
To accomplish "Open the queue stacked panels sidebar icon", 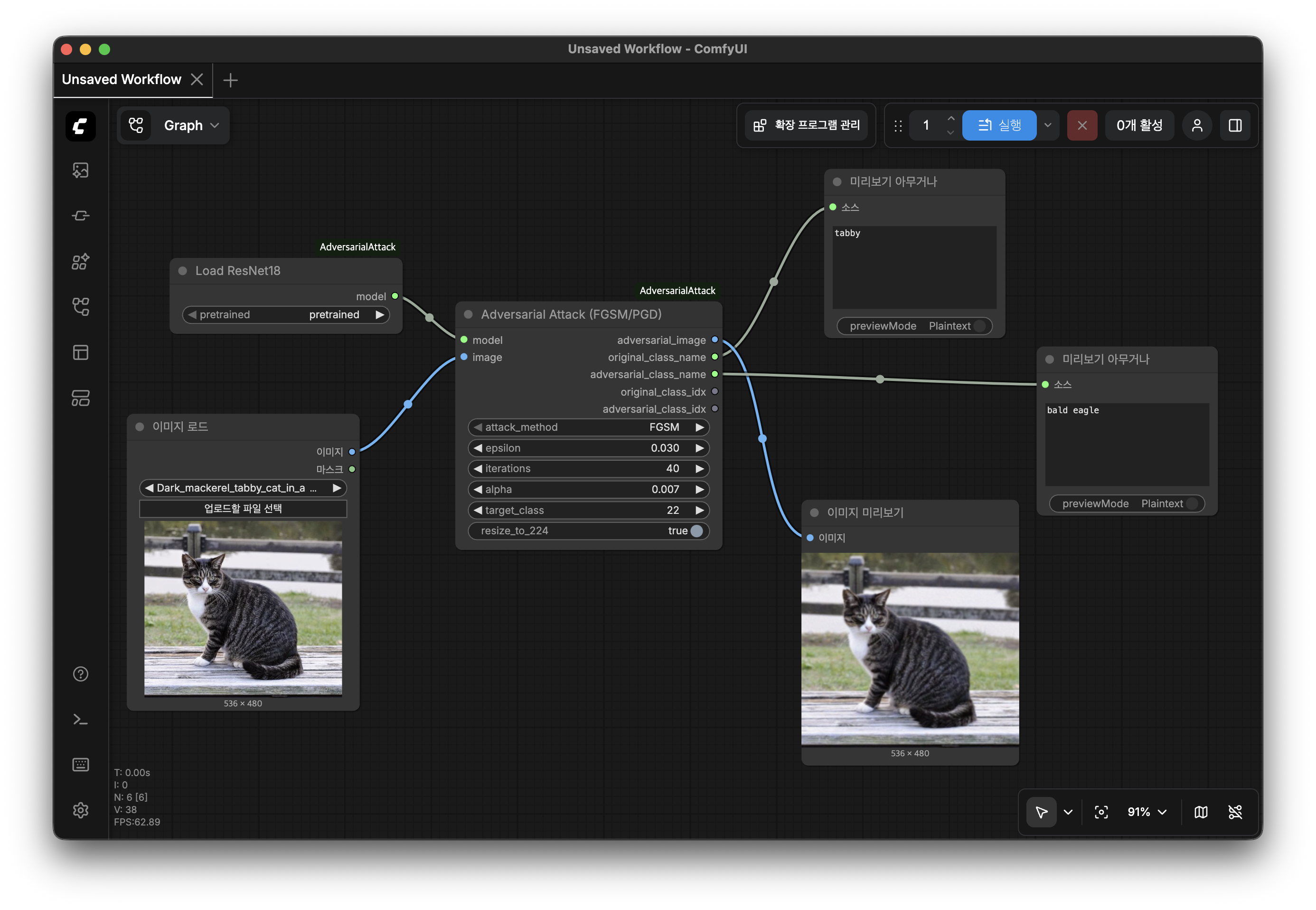I will 80,398.
